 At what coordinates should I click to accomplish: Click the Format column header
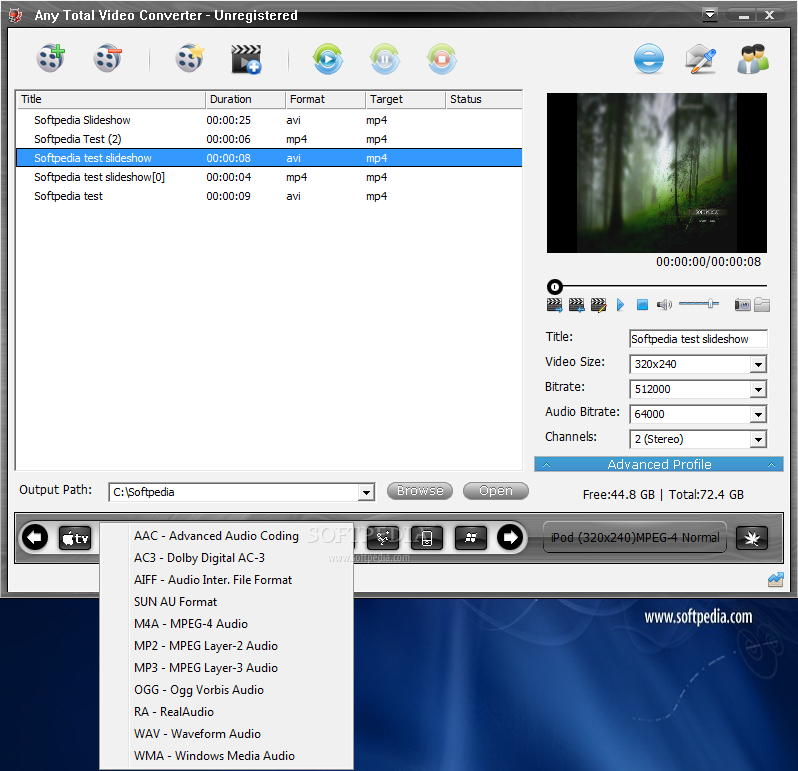click(x=326, y=99)
